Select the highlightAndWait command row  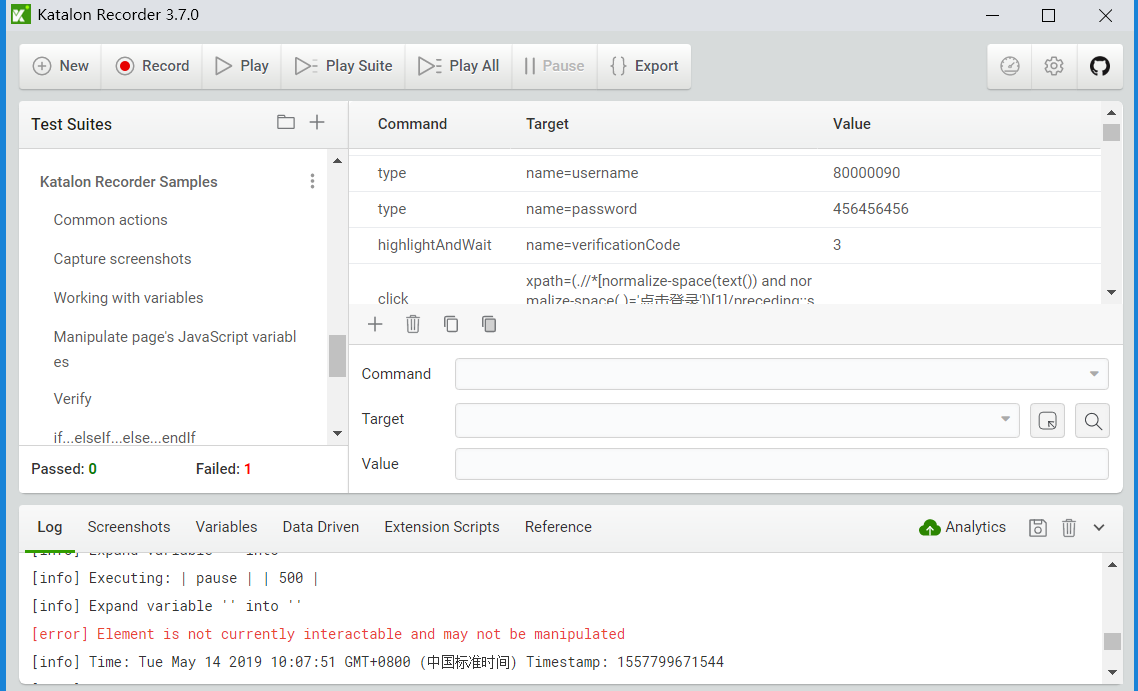coord(724,245)
